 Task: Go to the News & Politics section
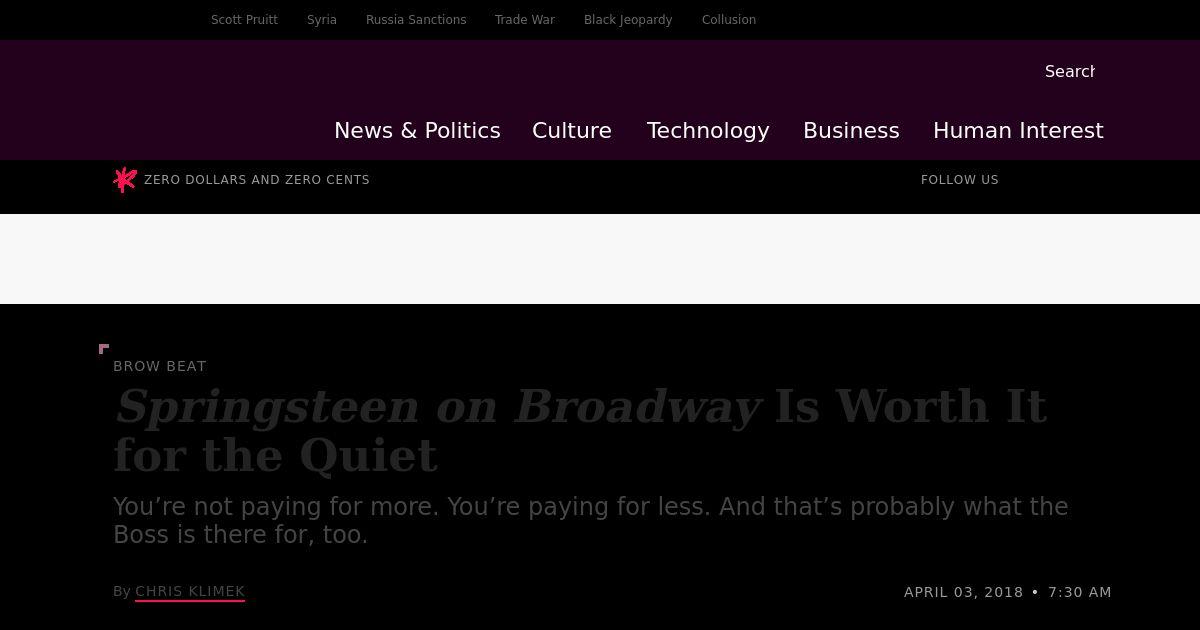(417, 131)
